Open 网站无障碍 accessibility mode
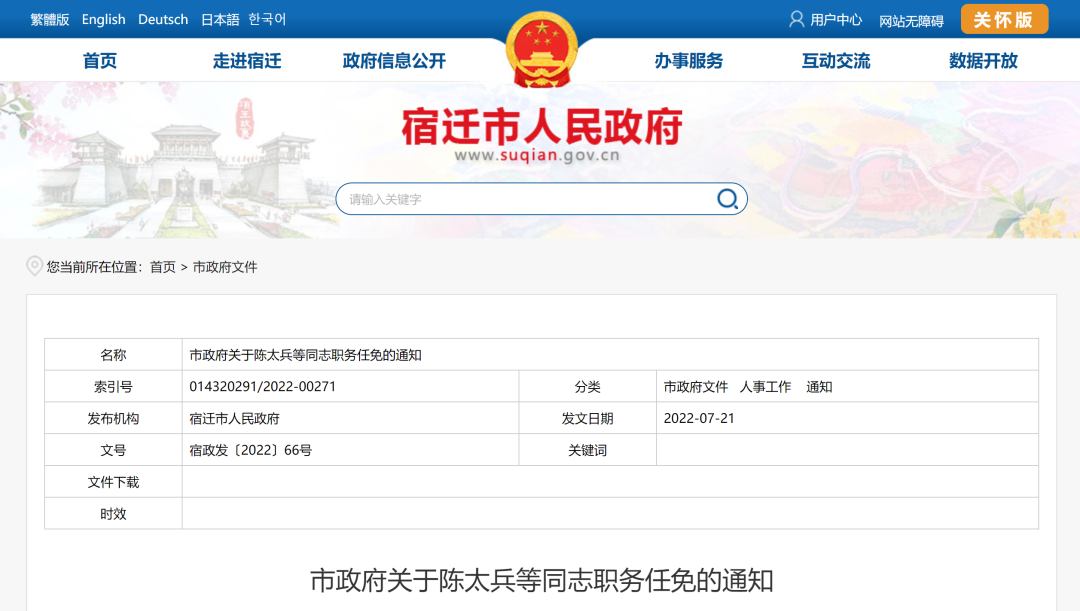 point(911,21)
